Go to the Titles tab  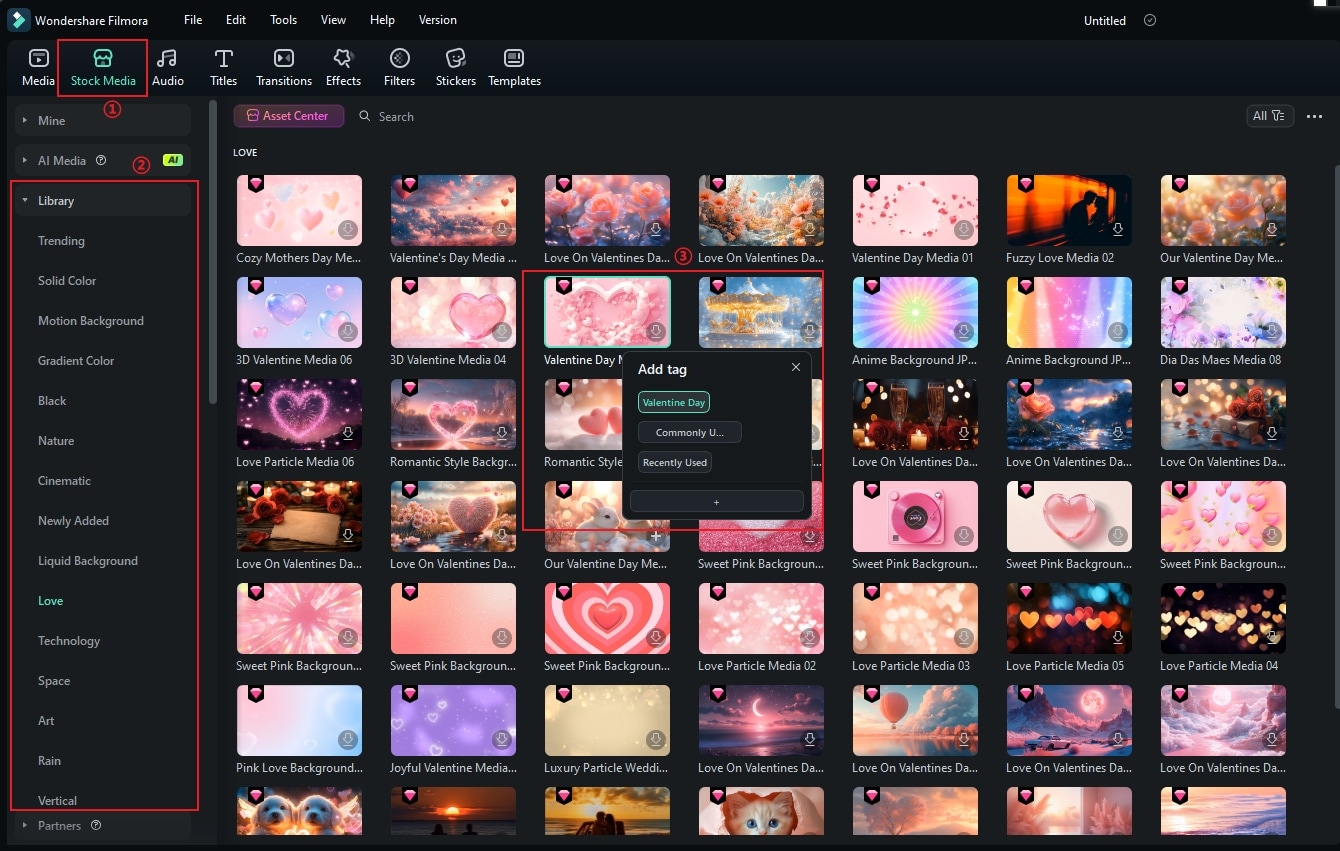[x=224, y=67]
